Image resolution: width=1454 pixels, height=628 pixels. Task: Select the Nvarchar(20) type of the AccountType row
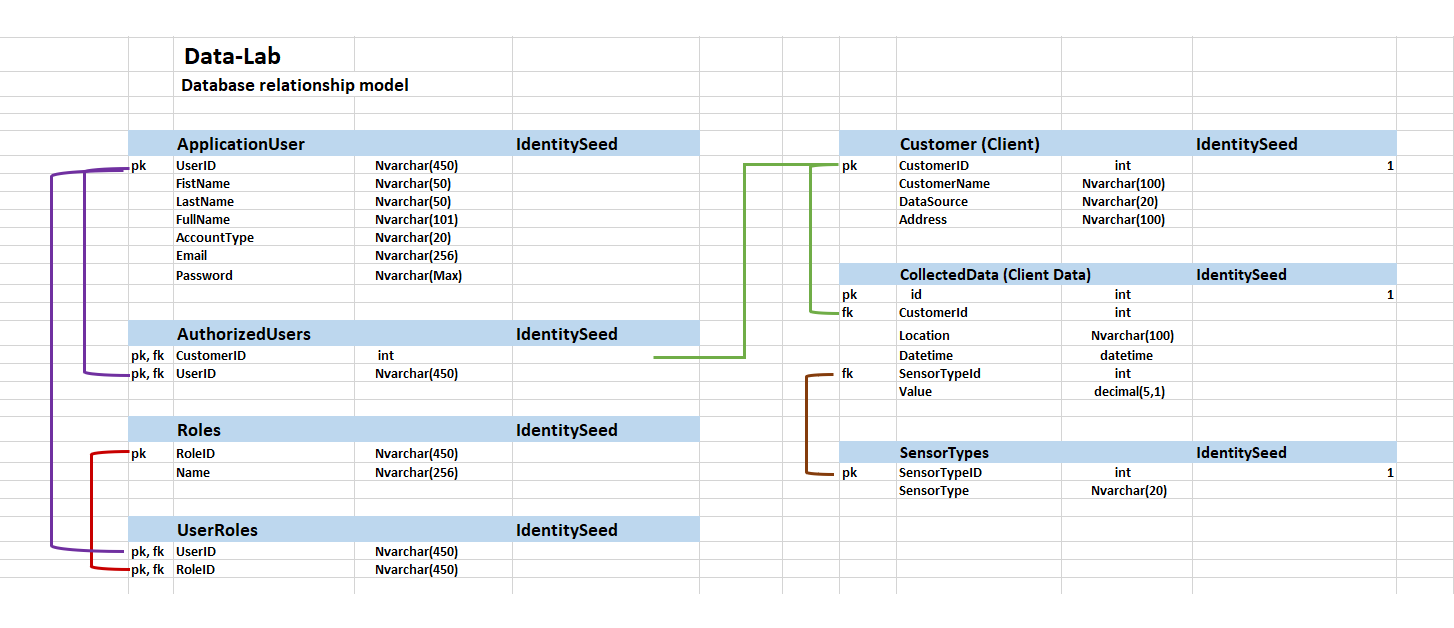pos(414,238)
